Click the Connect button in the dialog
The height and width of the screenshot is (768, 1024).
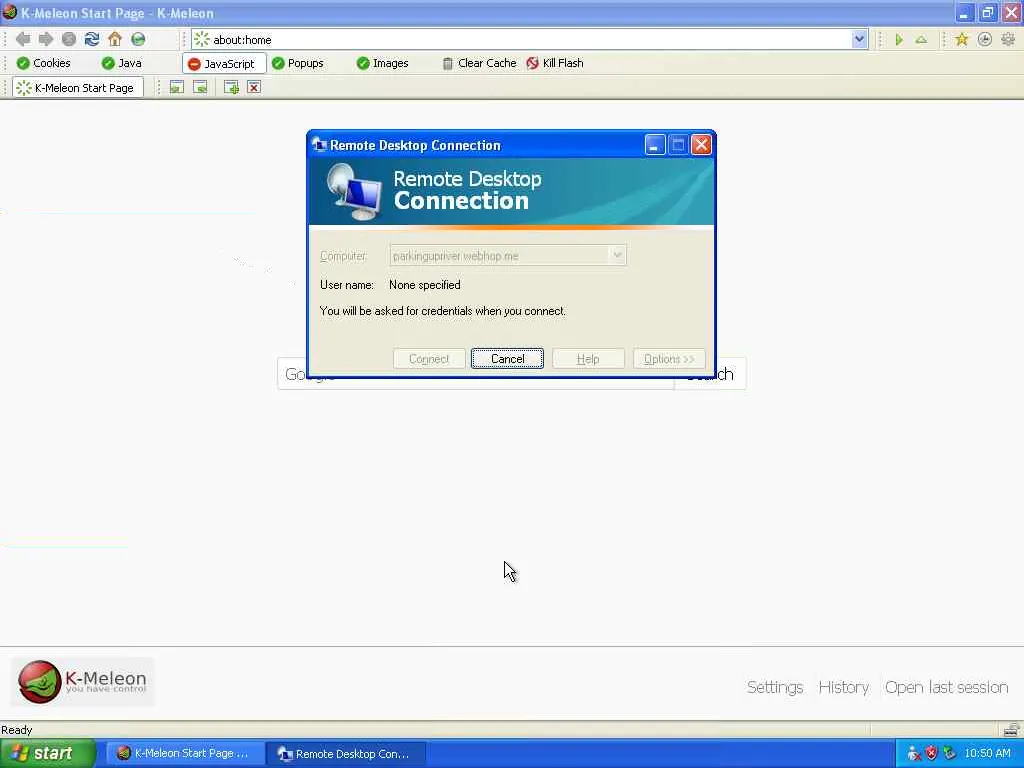429,359
